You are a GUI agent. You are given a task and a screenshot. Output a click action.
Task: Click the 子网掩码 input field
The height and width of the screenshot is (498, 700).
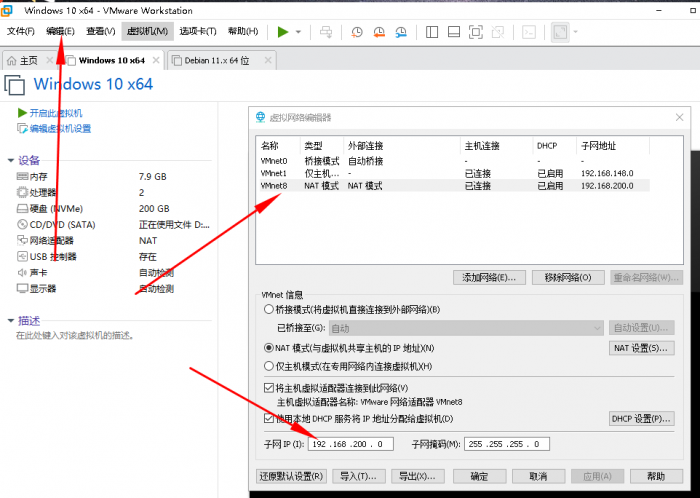(507, 444)
